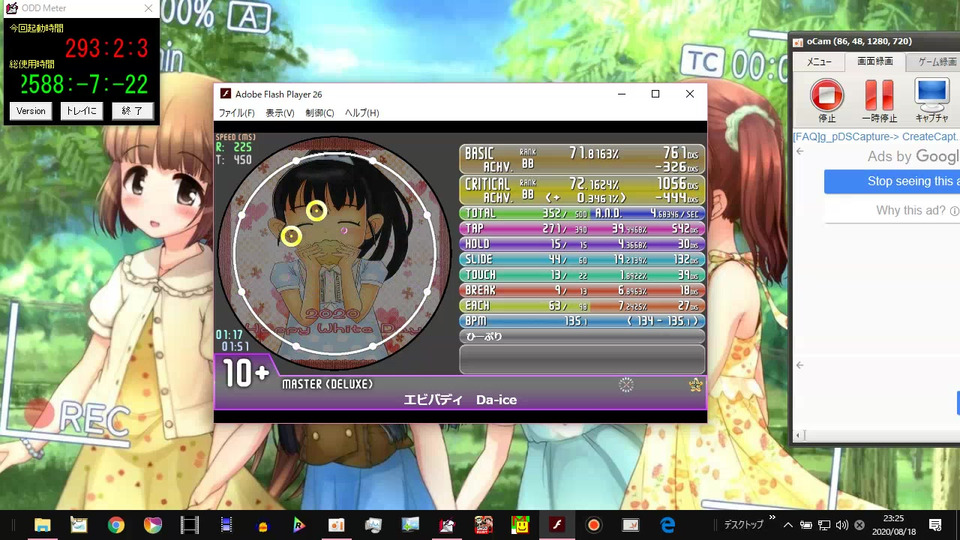Click the 終了 button in ODD Meter
960x540 pixels.
(132, 111)
